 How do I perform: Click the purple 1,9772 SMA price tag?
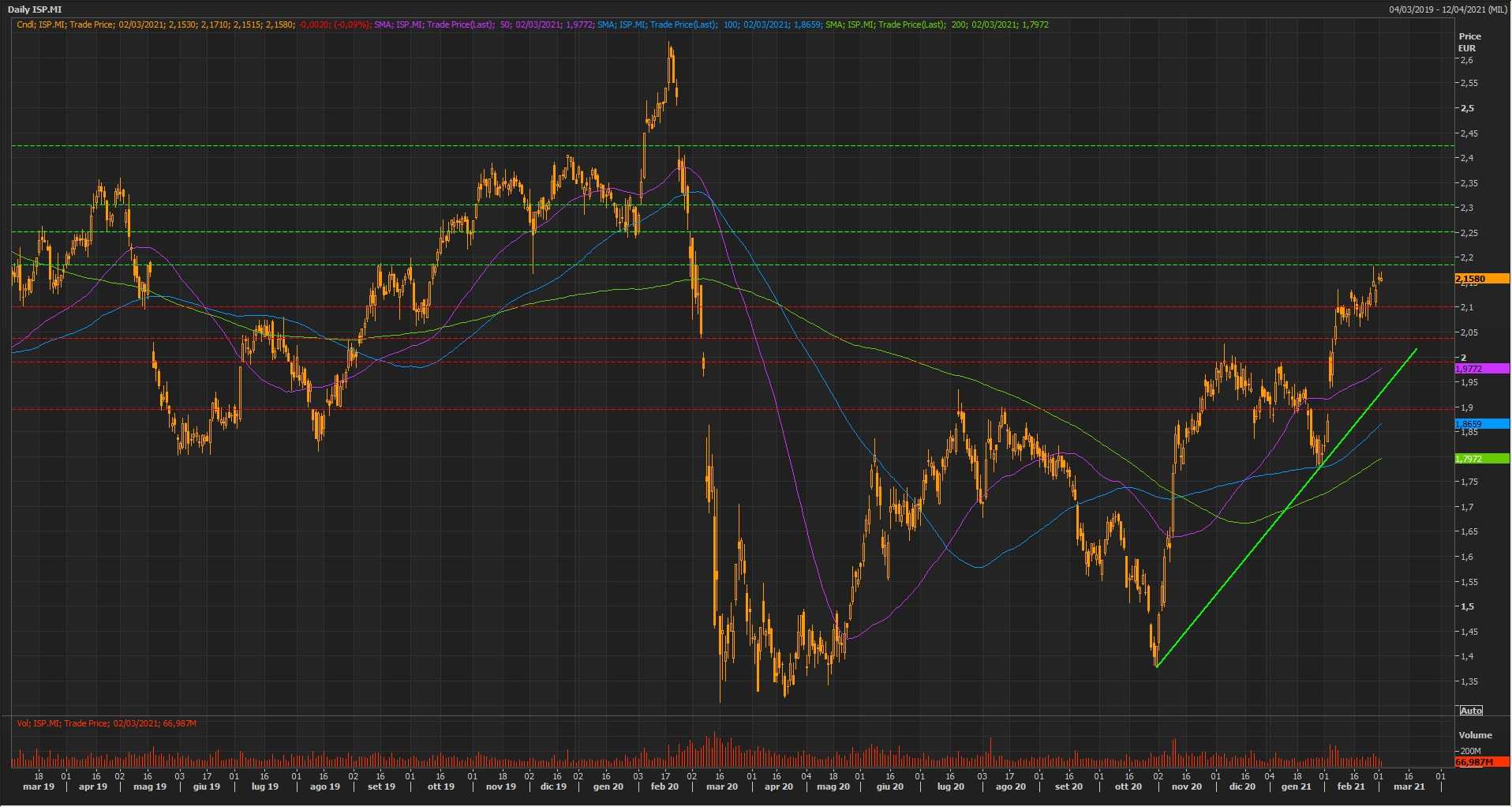pos(1480,369)
